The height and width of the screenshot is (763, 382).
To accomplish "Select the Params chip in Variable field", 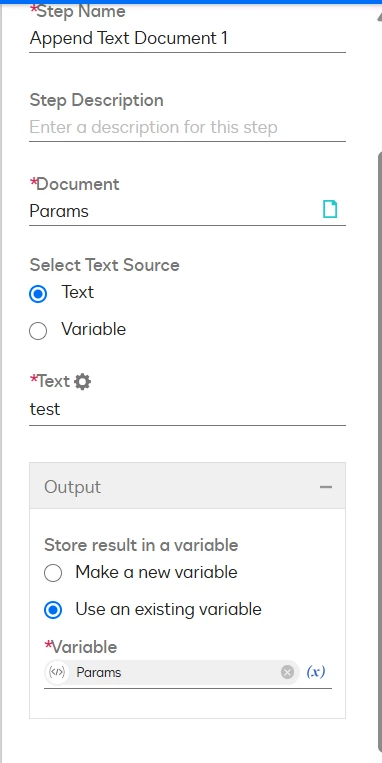I will 172,672.
